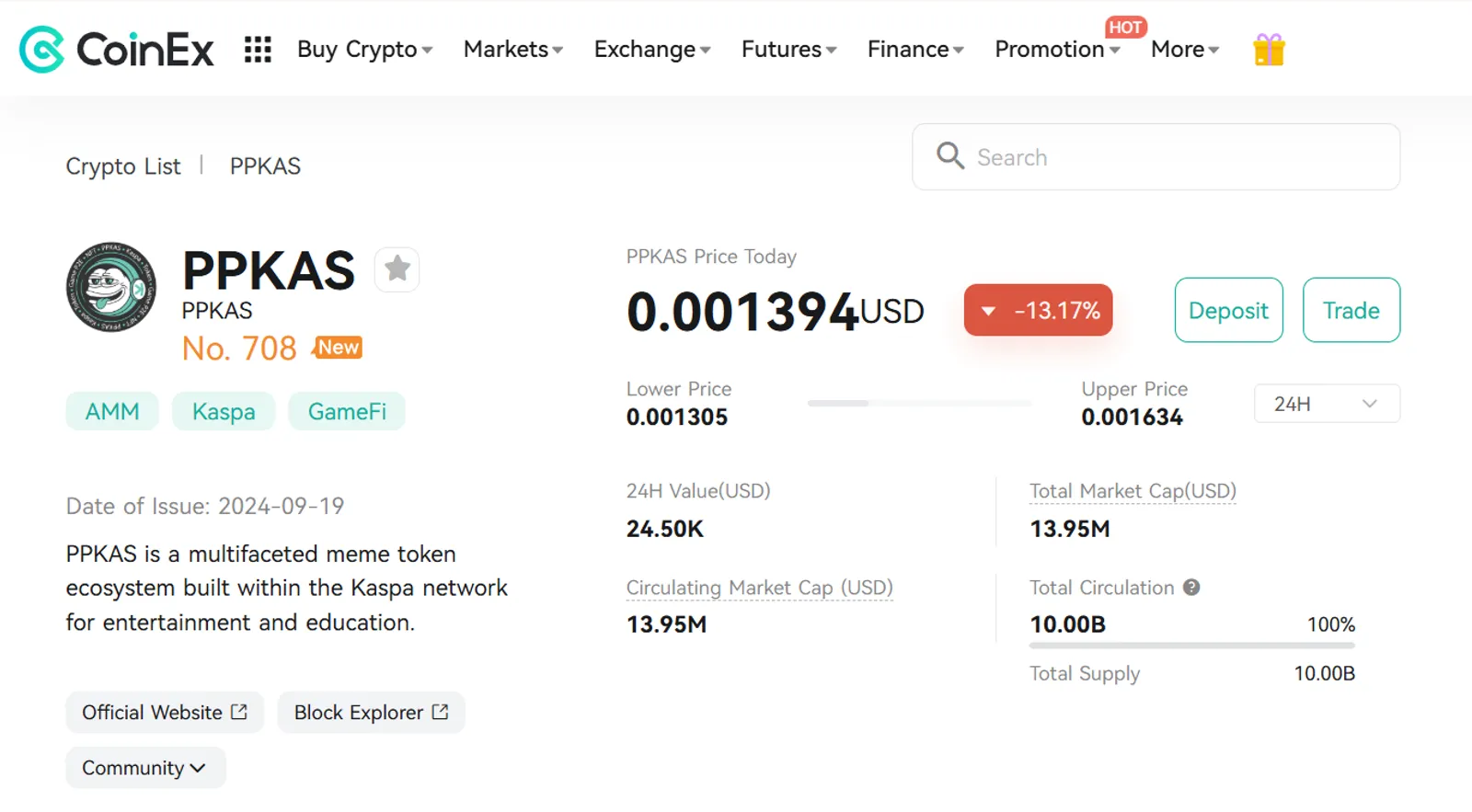The image size is (1472, 812).
Task: Click the Total Circulation progress bar
Action: point(1192,646)
